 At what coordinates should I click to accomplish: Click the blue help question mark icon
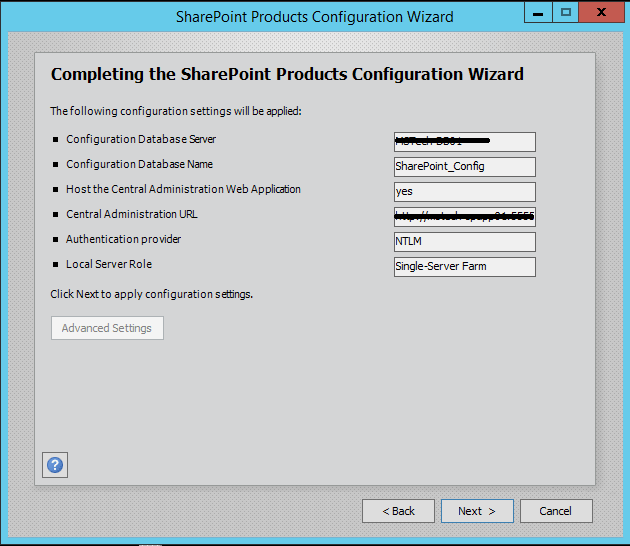(55, 464)
